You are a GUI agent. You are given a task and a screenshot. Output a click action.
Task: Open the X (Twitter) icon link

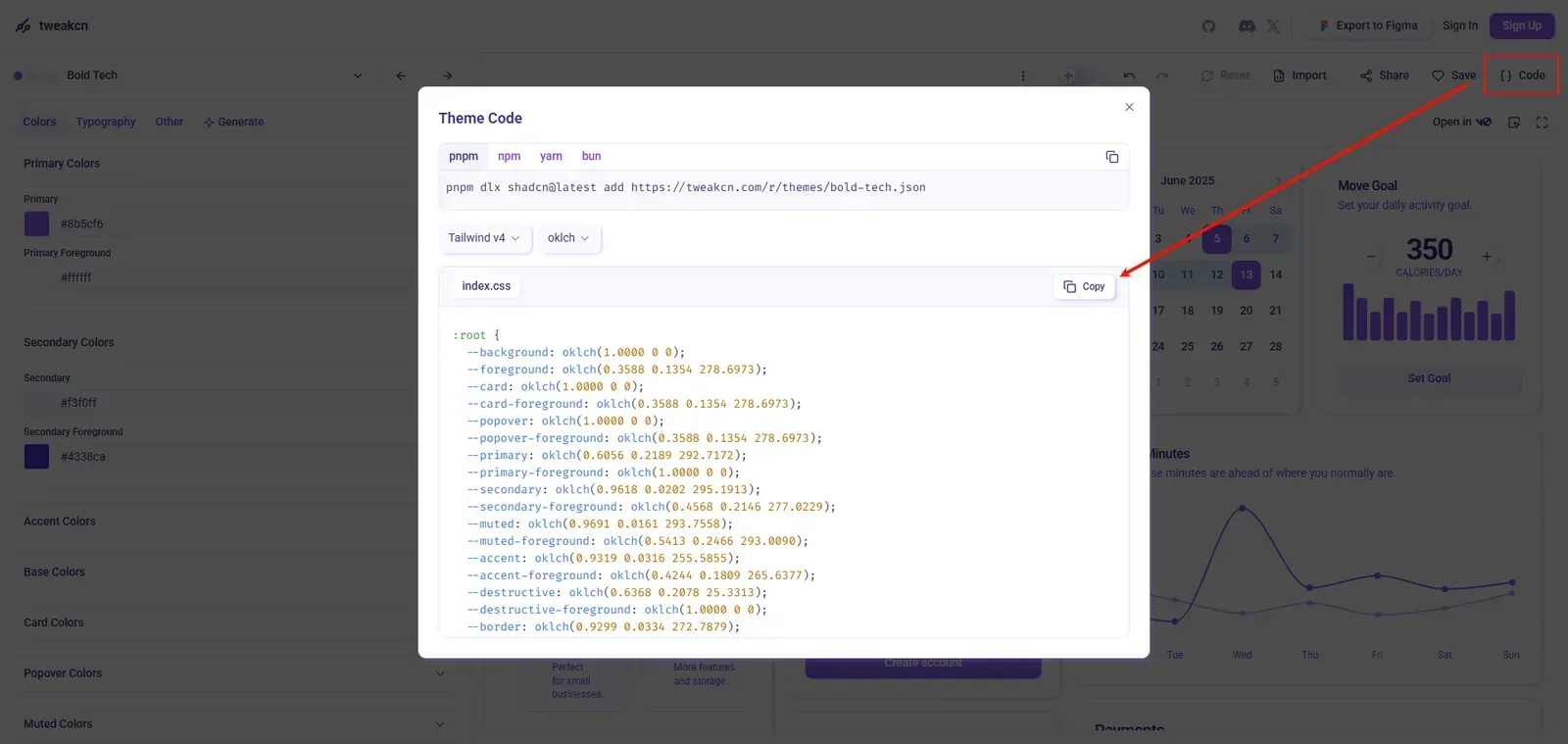1273,26
